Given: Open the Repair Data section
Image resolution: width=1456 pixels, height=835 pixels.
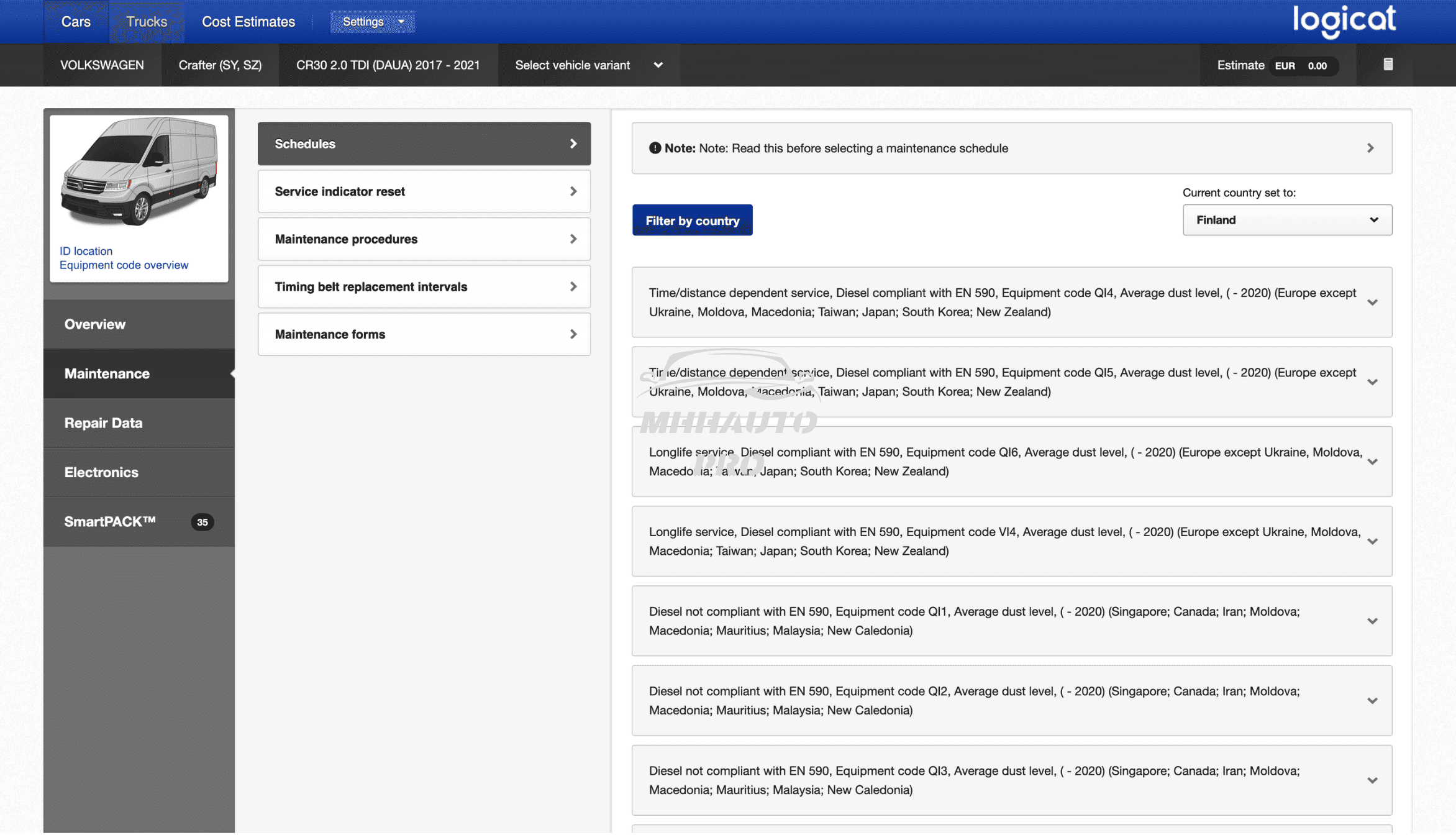Looking at the screenshot, I should click(103, 423).
